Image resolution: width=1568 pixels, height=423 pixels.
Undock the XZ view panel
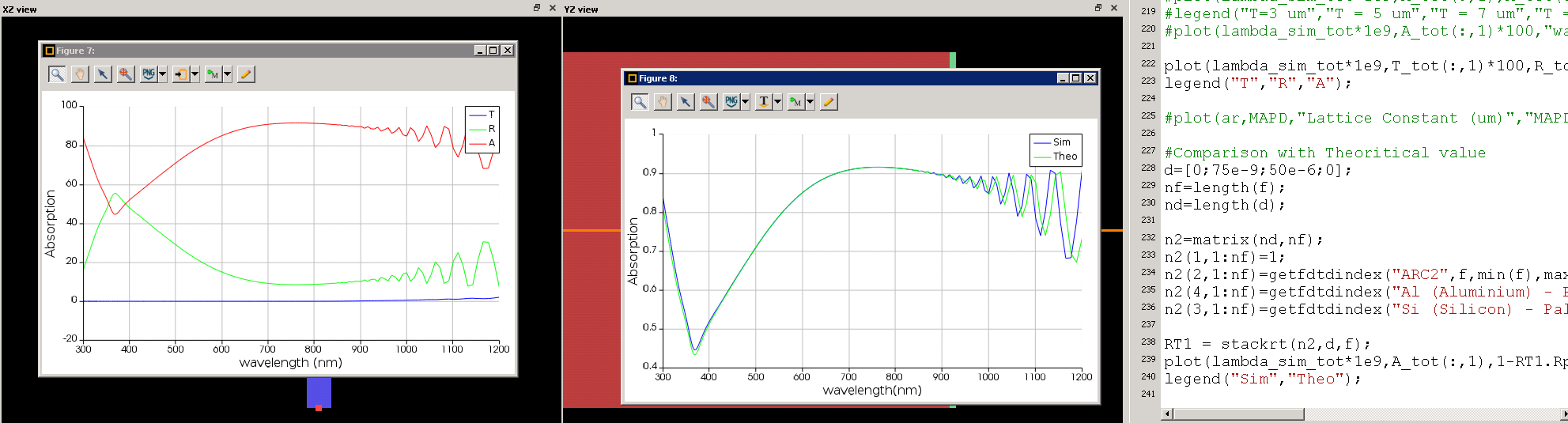coord(537,8)
